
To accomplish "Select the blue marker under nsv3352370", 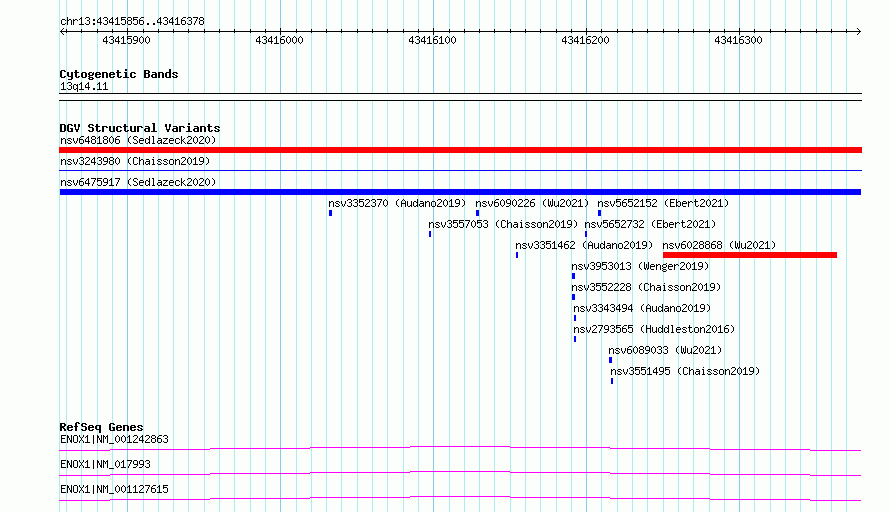I will tap(330, 213).
